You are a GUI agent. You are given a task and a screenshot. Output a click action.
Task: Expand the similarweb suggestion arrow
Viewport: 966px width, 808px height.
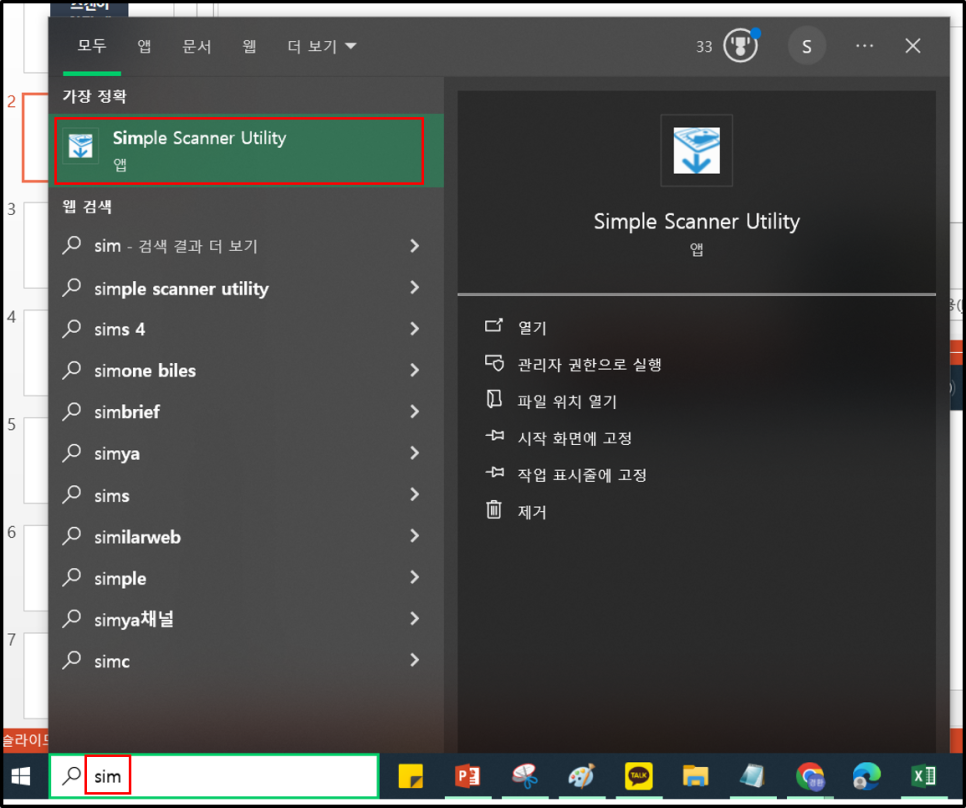pos(414,537)
